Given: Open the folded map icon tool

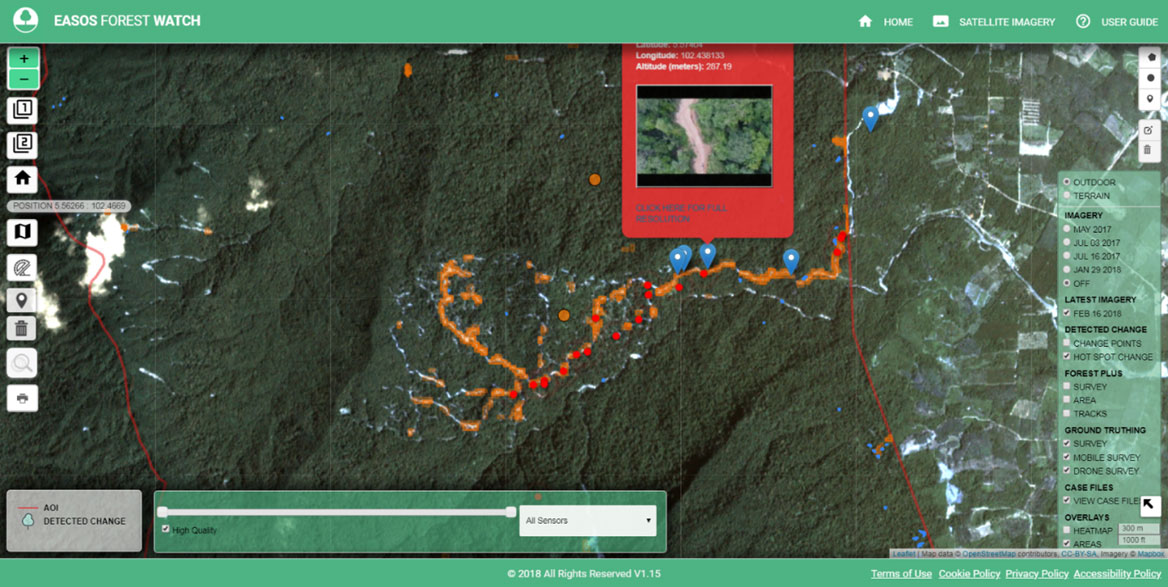Looking at the screenshot, I should pos(22,232).
